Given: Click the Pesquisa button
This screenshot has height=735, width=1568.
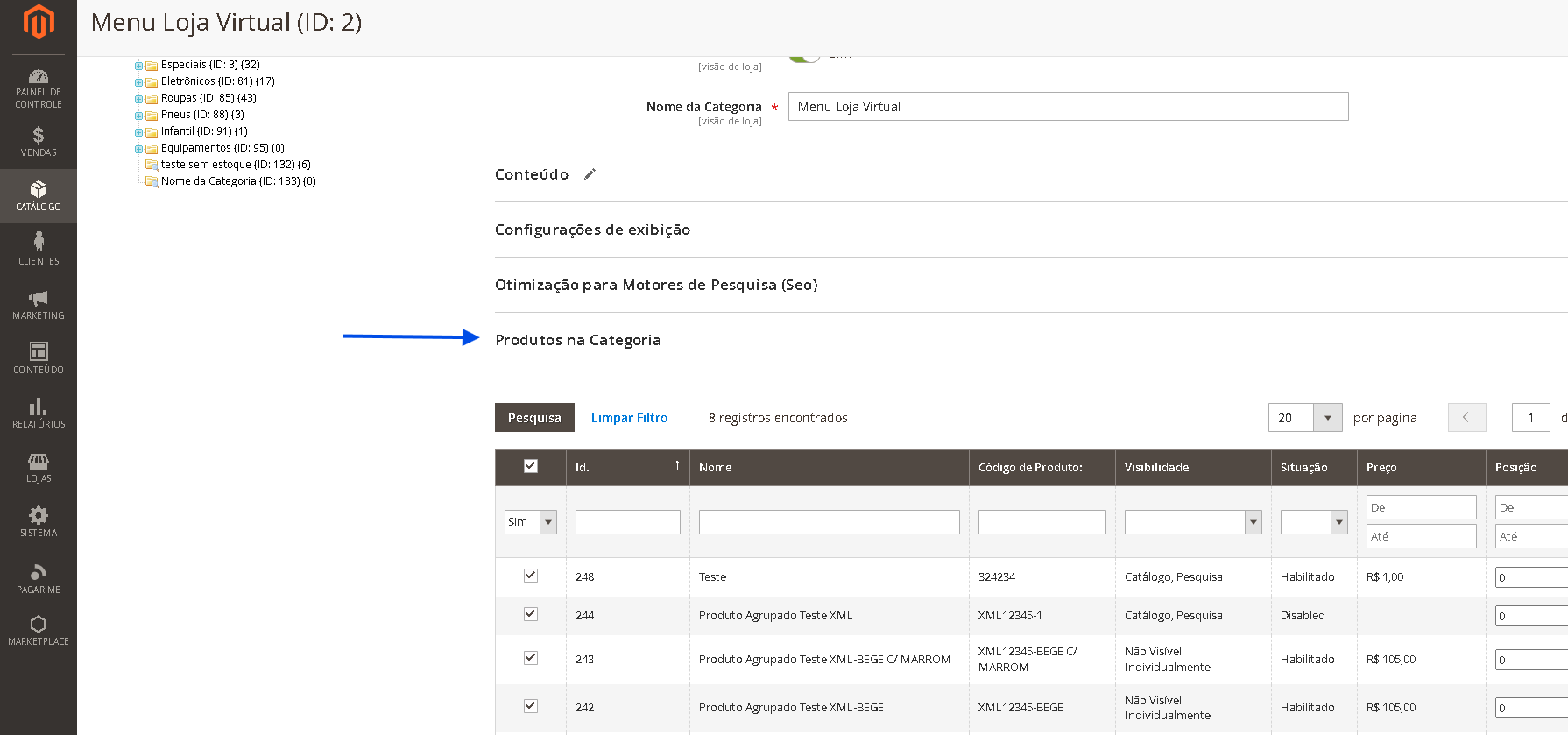Looking at the screenshot, I should 534,418.
